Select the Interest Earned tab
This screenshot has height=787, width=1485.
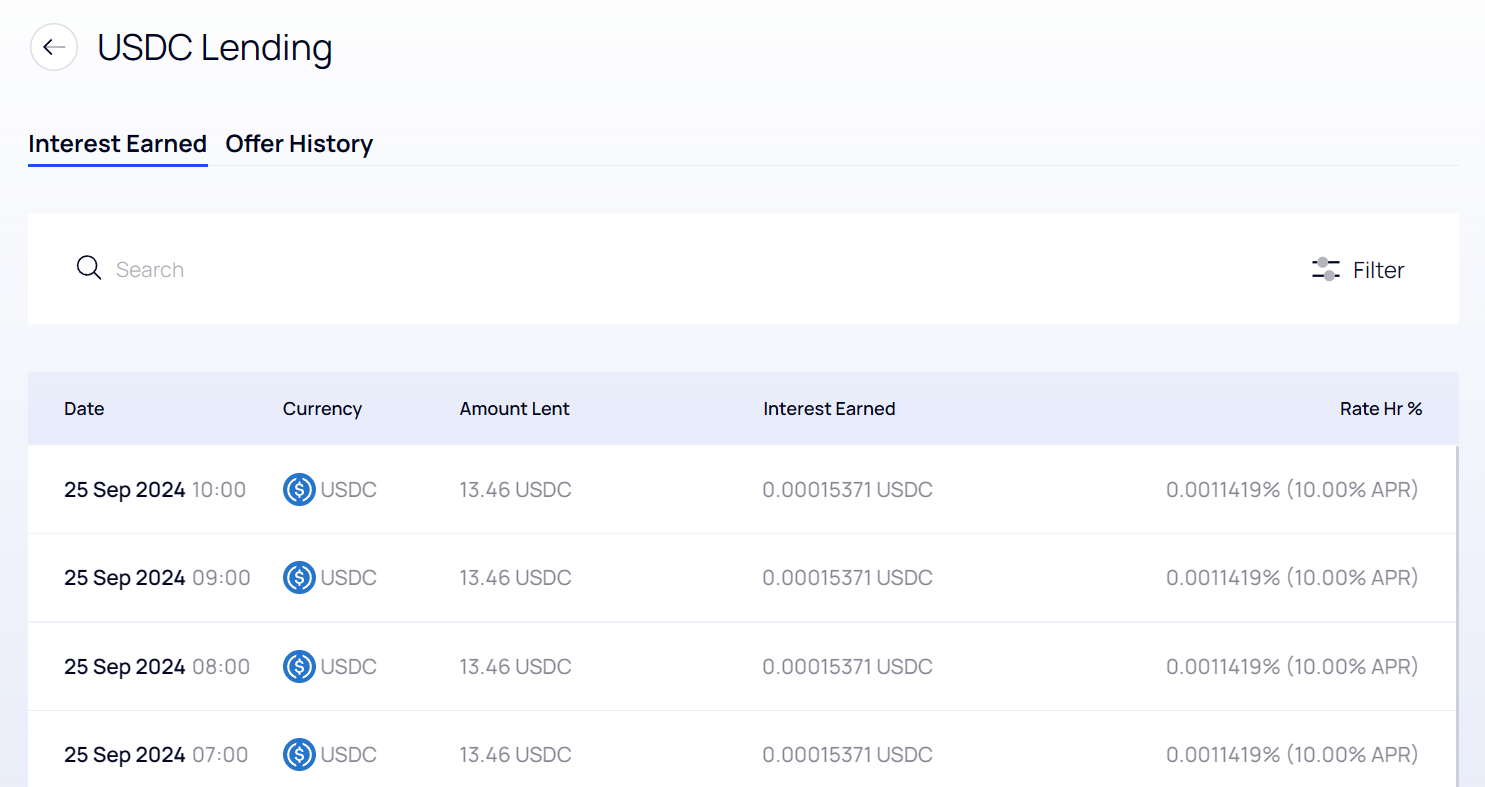click(x=117, y=143)
